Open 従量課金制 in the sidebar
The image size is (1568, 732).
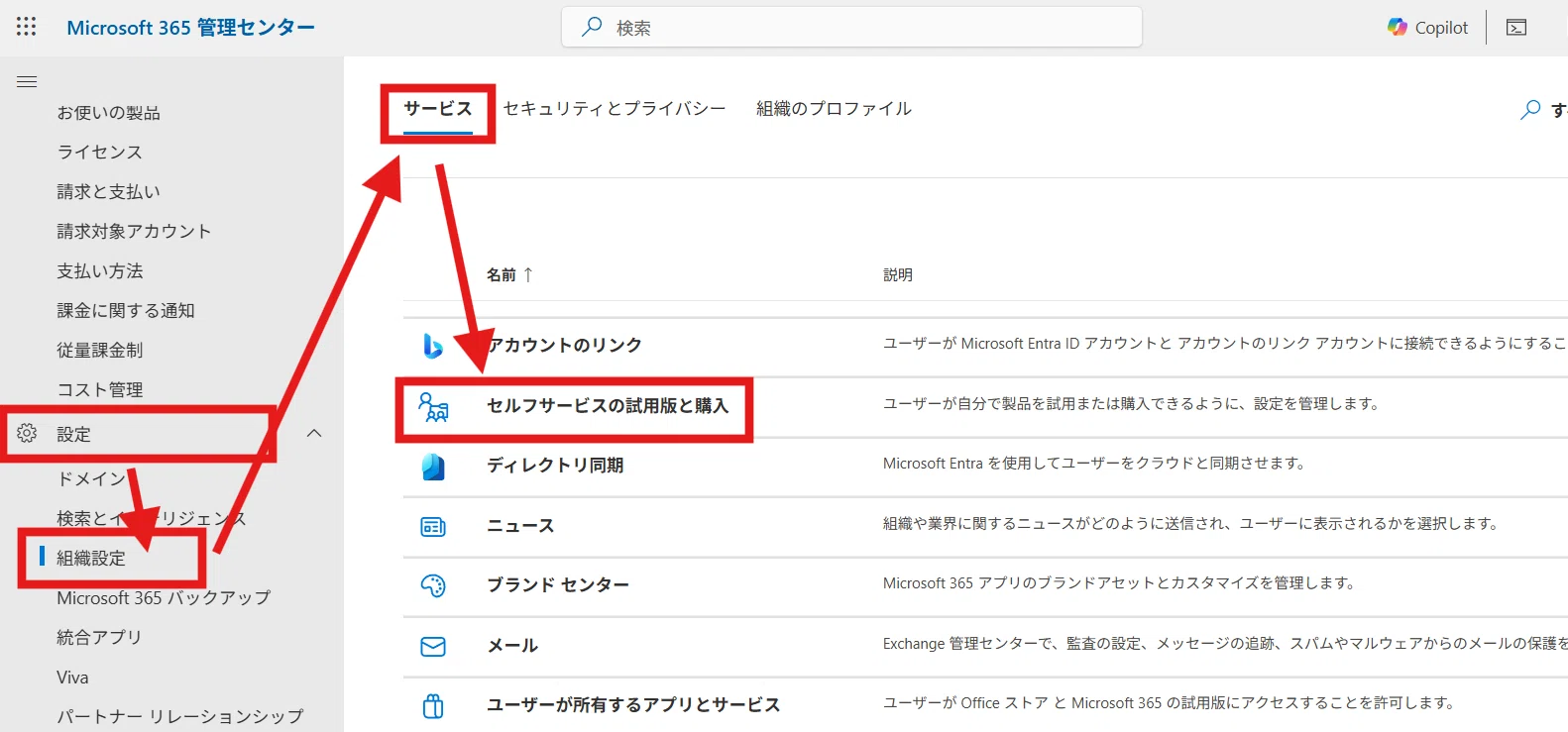pos(99,351)
